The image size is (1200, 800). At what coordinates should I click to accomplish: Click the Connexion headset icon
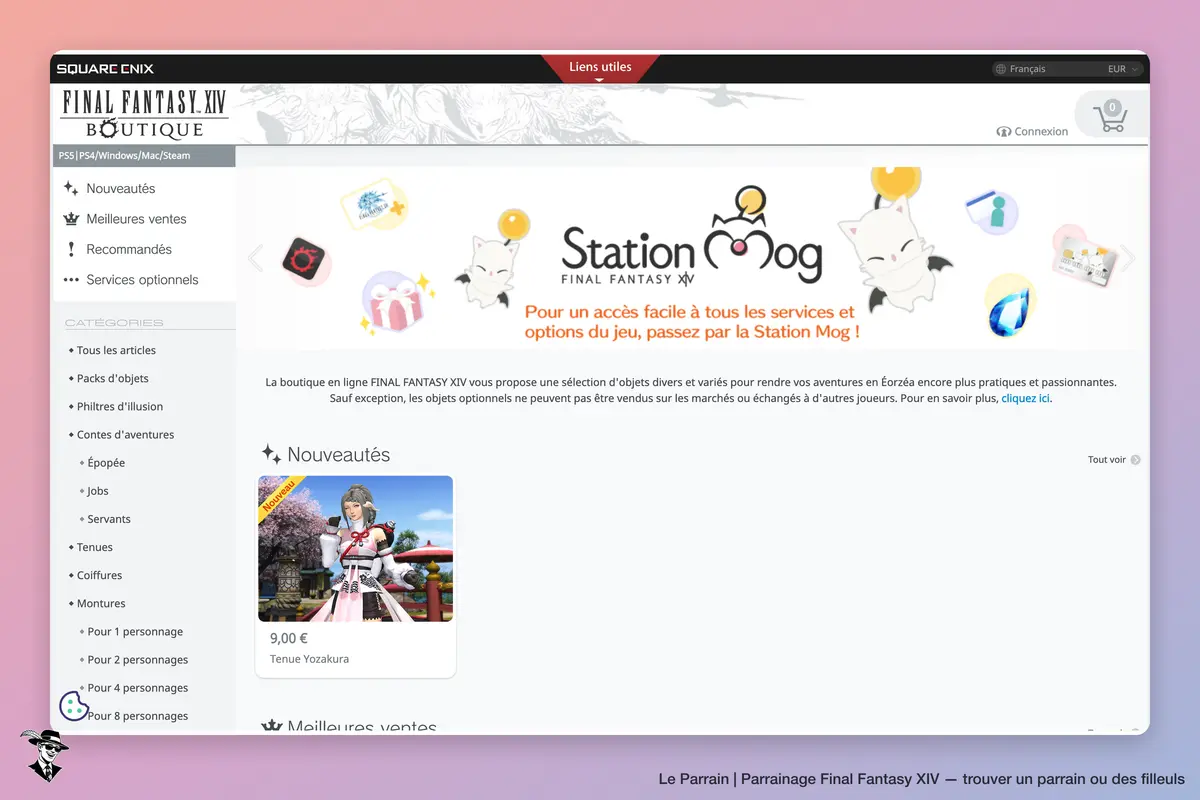pyautogui.click(x=1004, y=132)
